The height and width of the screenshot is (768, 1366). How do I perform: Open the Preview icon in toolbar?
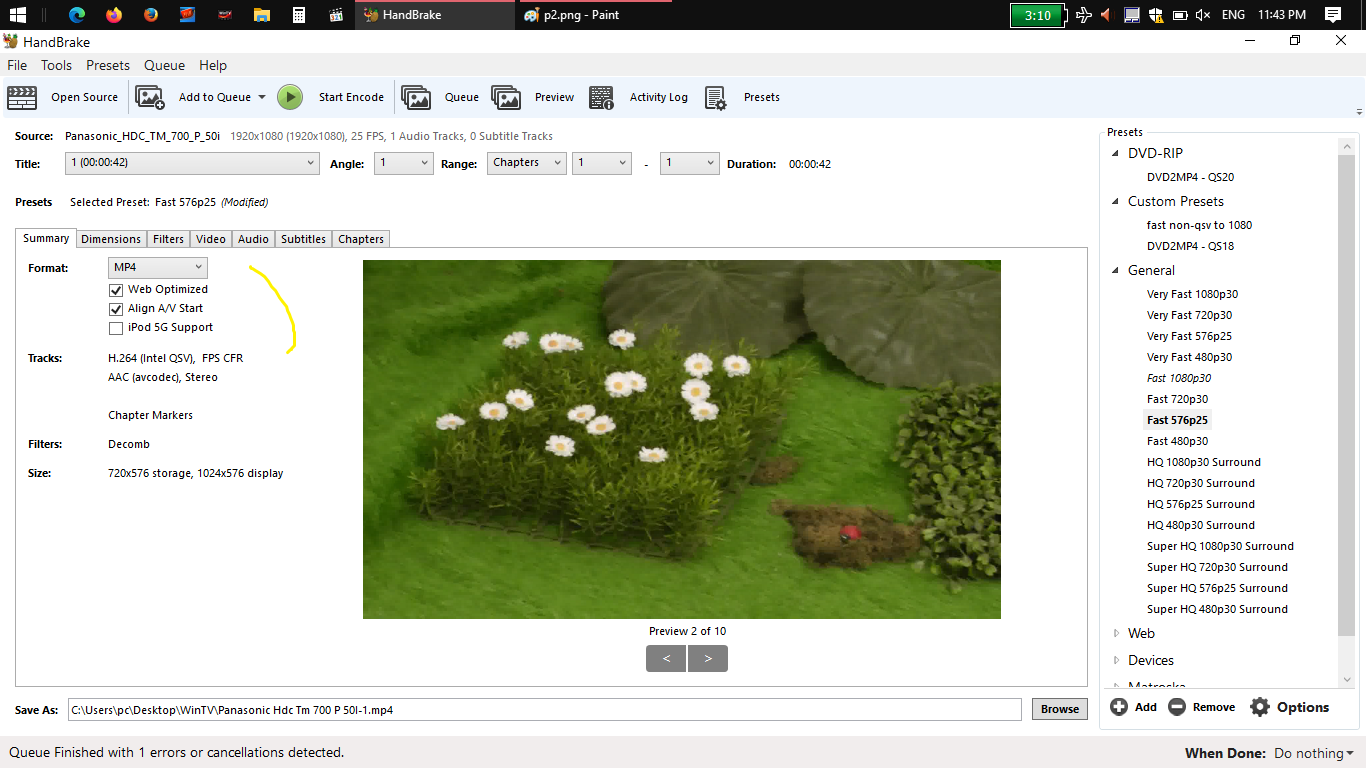coord(506,97)
